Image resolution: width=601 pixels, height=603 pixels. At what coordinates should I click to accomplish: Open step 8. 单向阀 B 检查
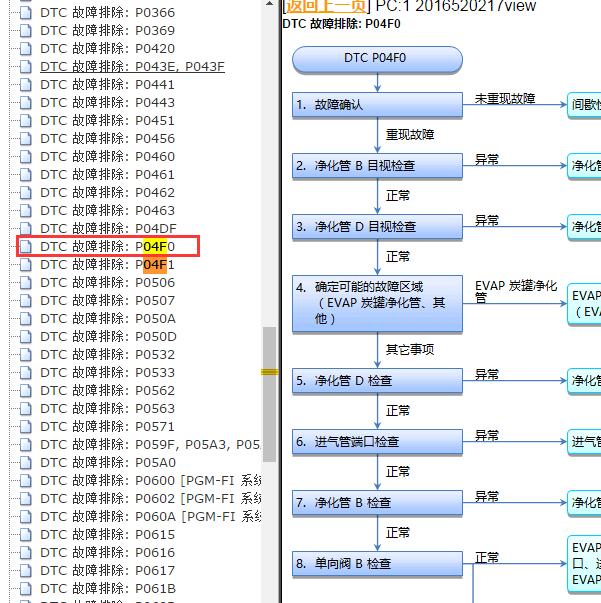click(x=377, y=564)
